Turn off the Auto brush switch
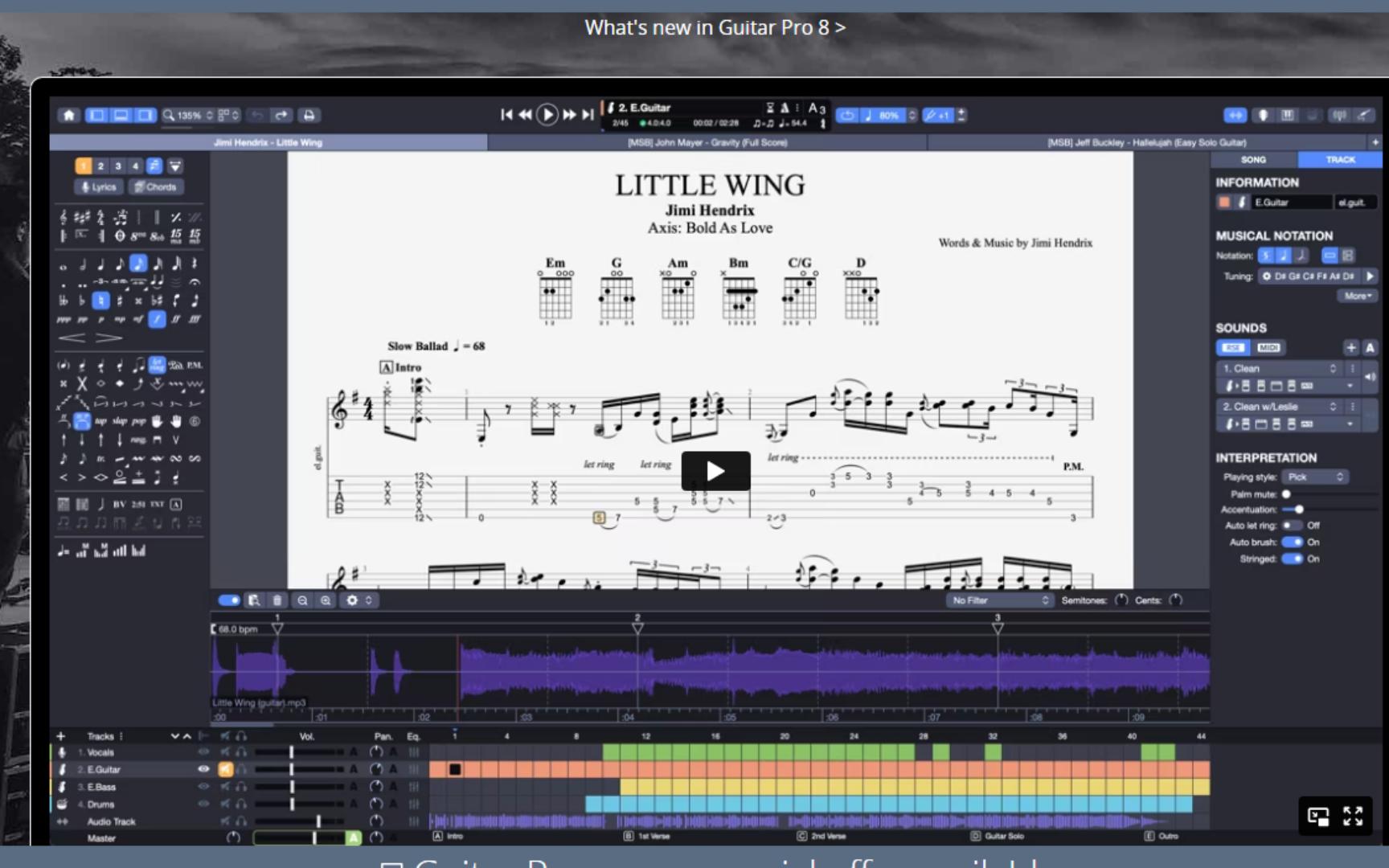 pos(1292,542)
